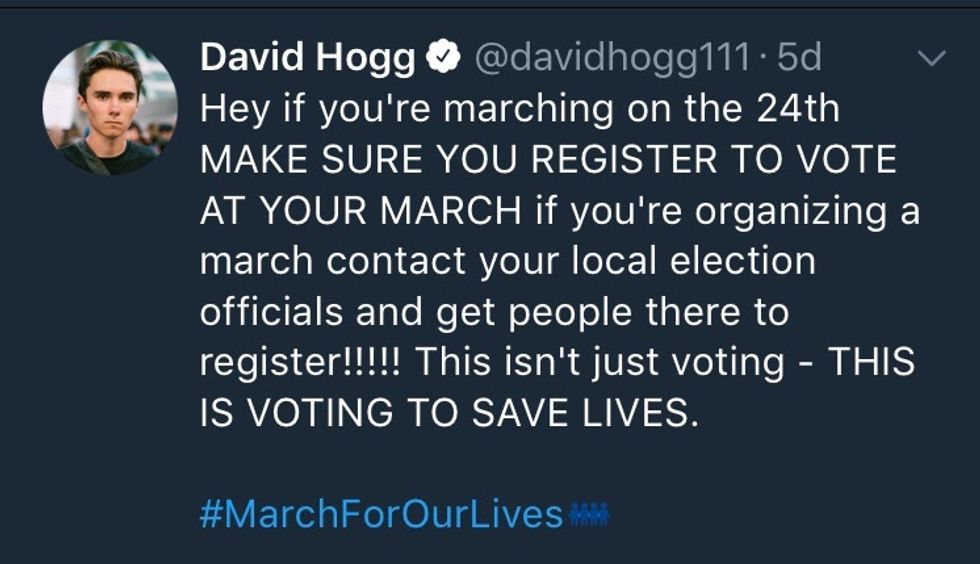Click "IS VOTING TO SAVE LIVES." text

pos(444,414)
